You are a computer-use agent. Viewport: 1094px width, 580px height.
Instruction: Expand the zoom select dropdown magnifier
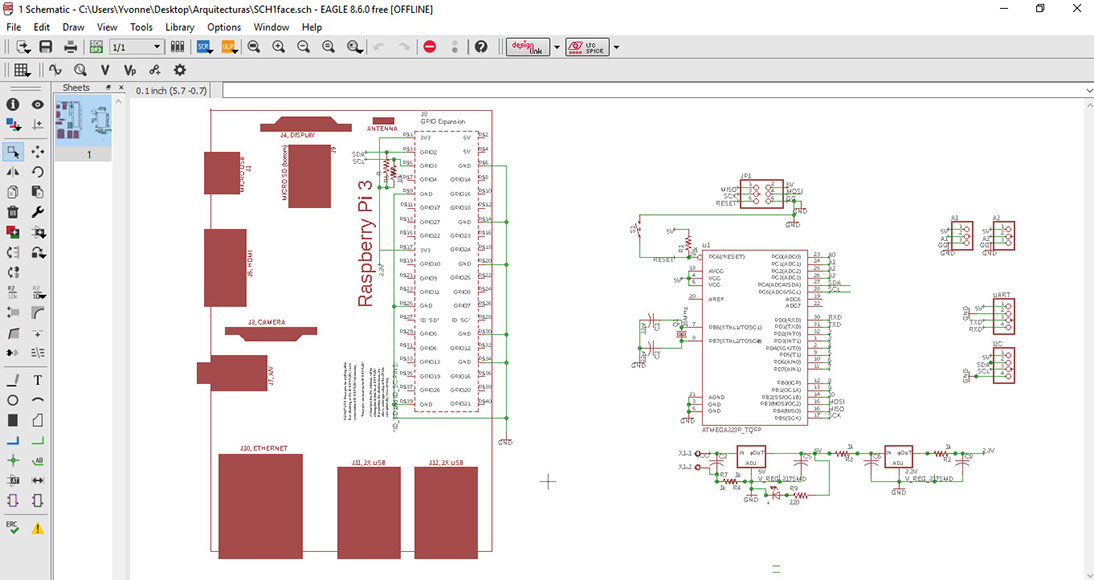(x=355, y=47)
